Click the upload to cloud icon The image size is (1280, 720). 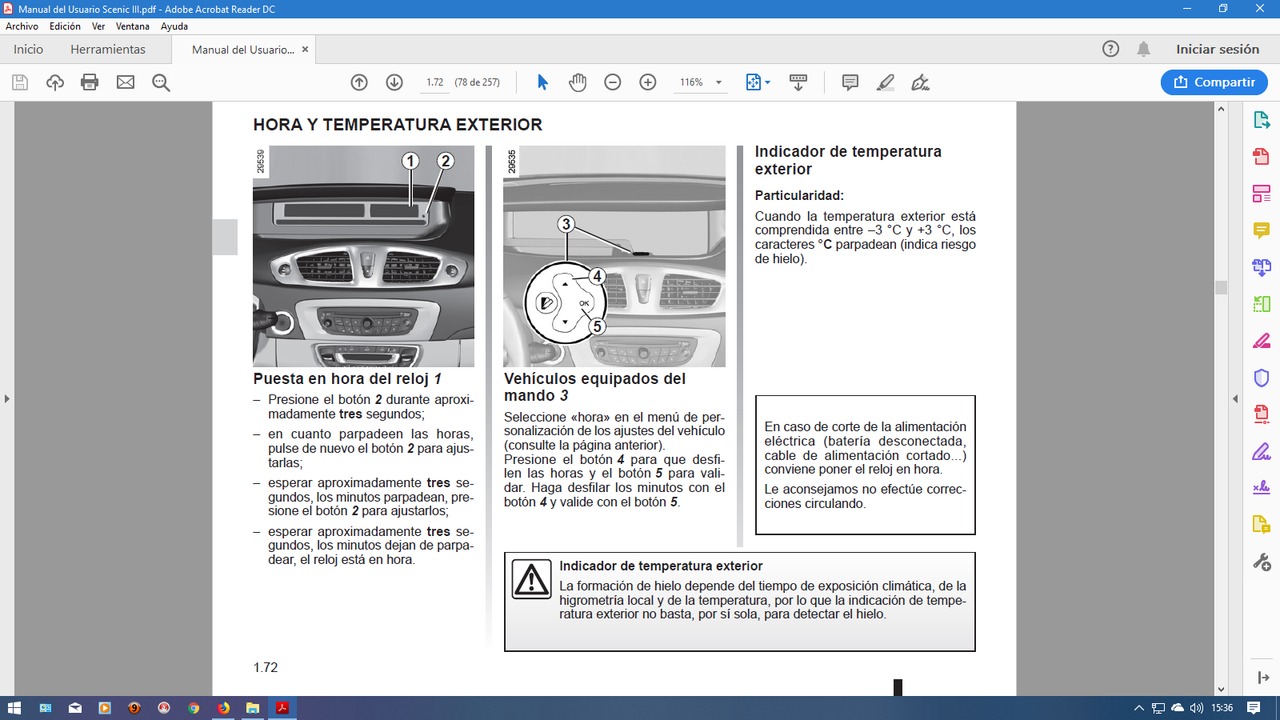tap(55, 82)
